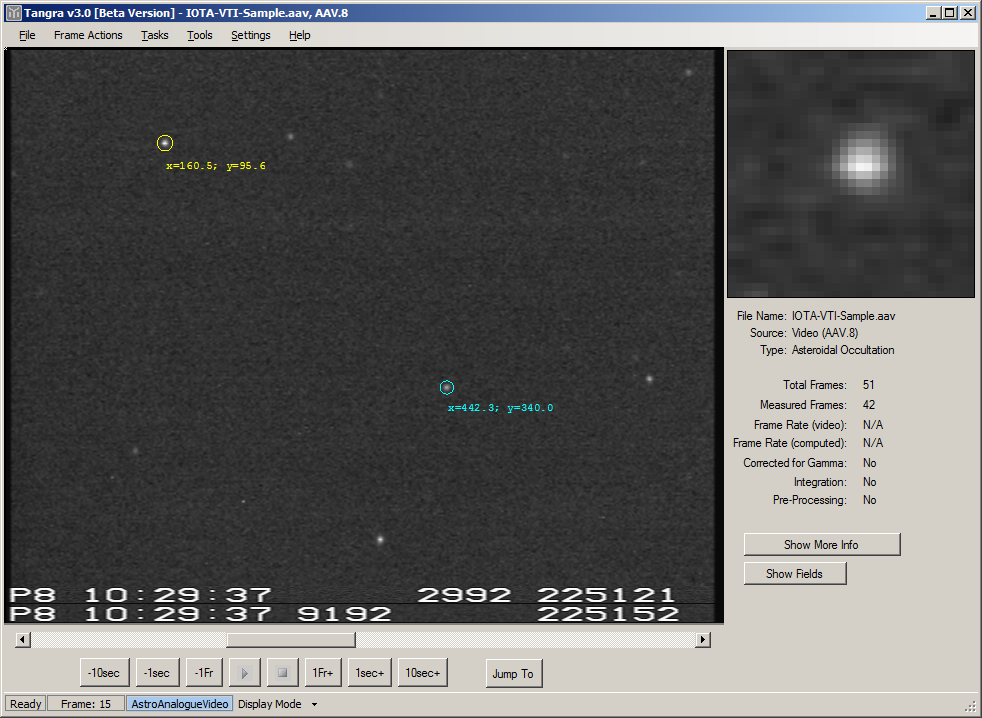Image resolution: width=982 pixels, height=718 pixels.
Task: Click the 'Video (AAV.8)' source value
Action: coord(825,333)
